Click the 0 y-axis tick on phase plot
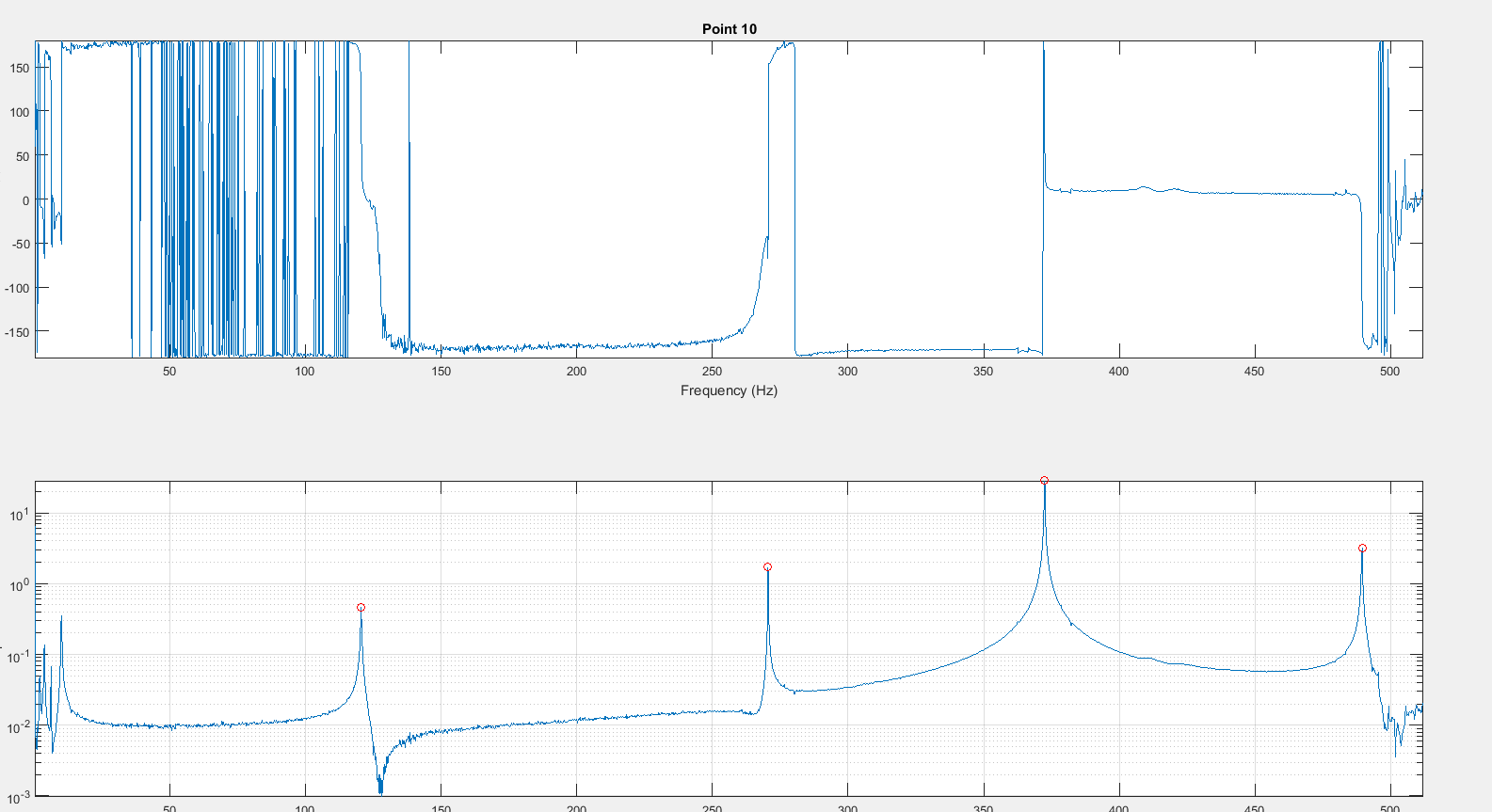 pyautogui.click(x=26, y=200)
